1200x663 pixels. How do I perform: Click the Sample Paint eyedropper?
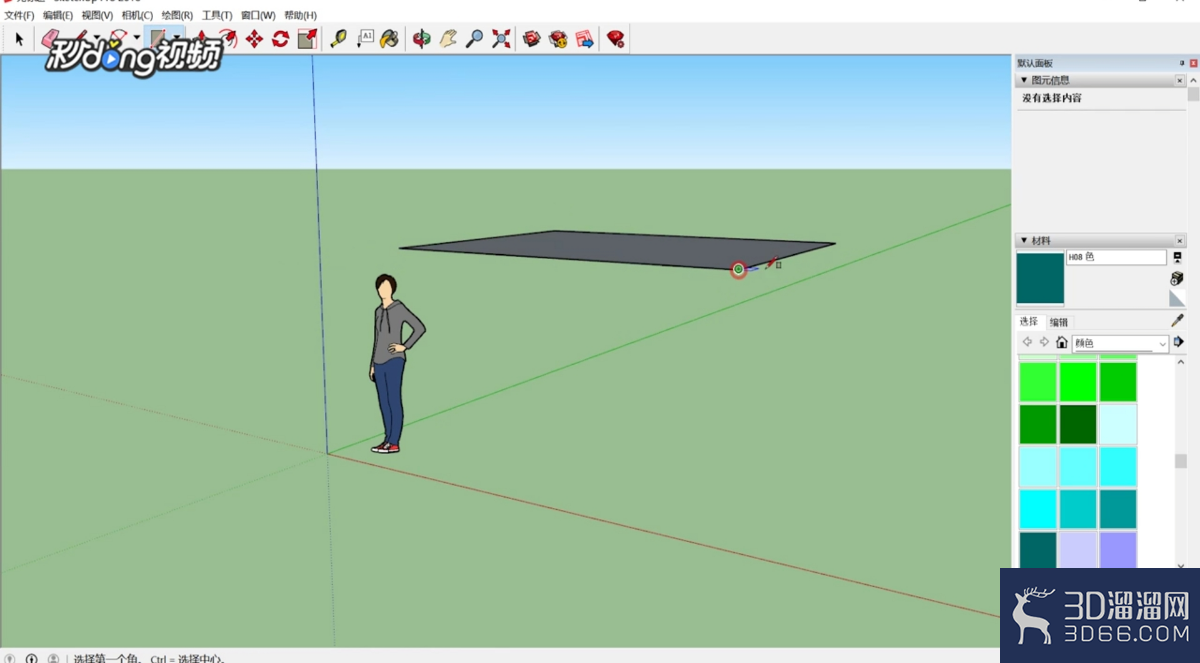coord(1178,320)
